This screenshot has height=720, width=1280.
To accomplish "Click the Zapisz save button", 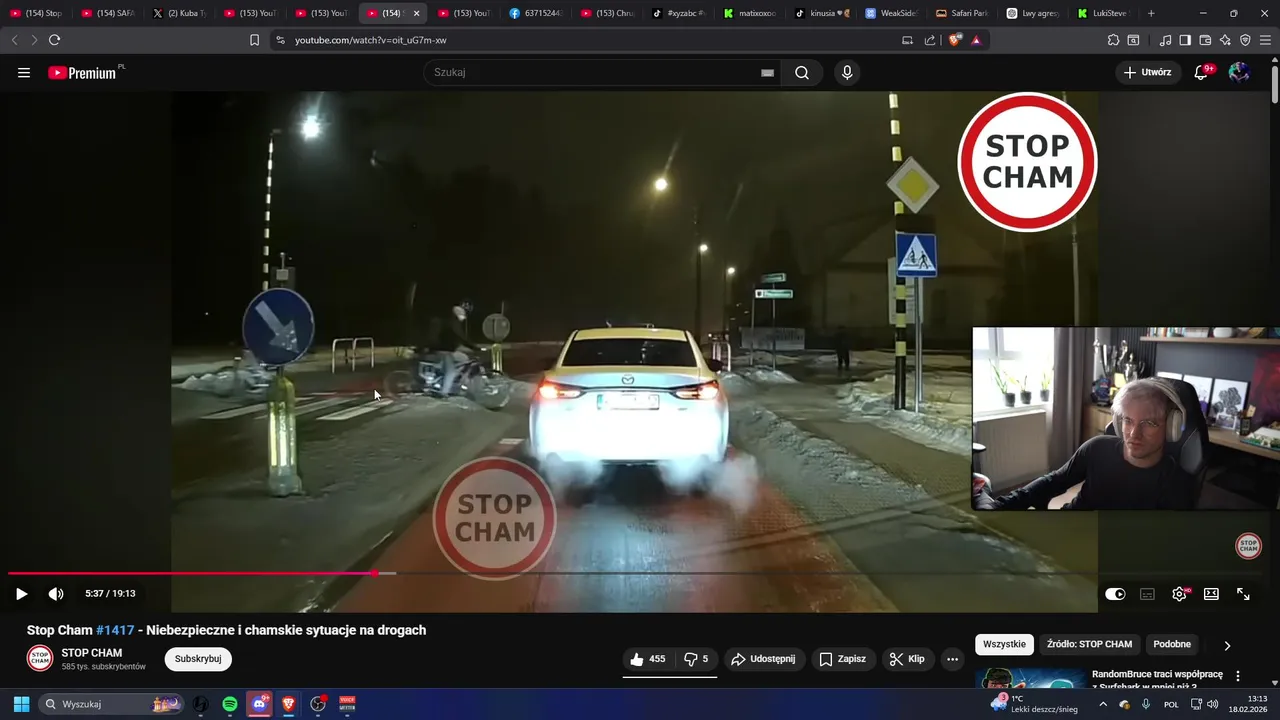I will pos(843,659).
